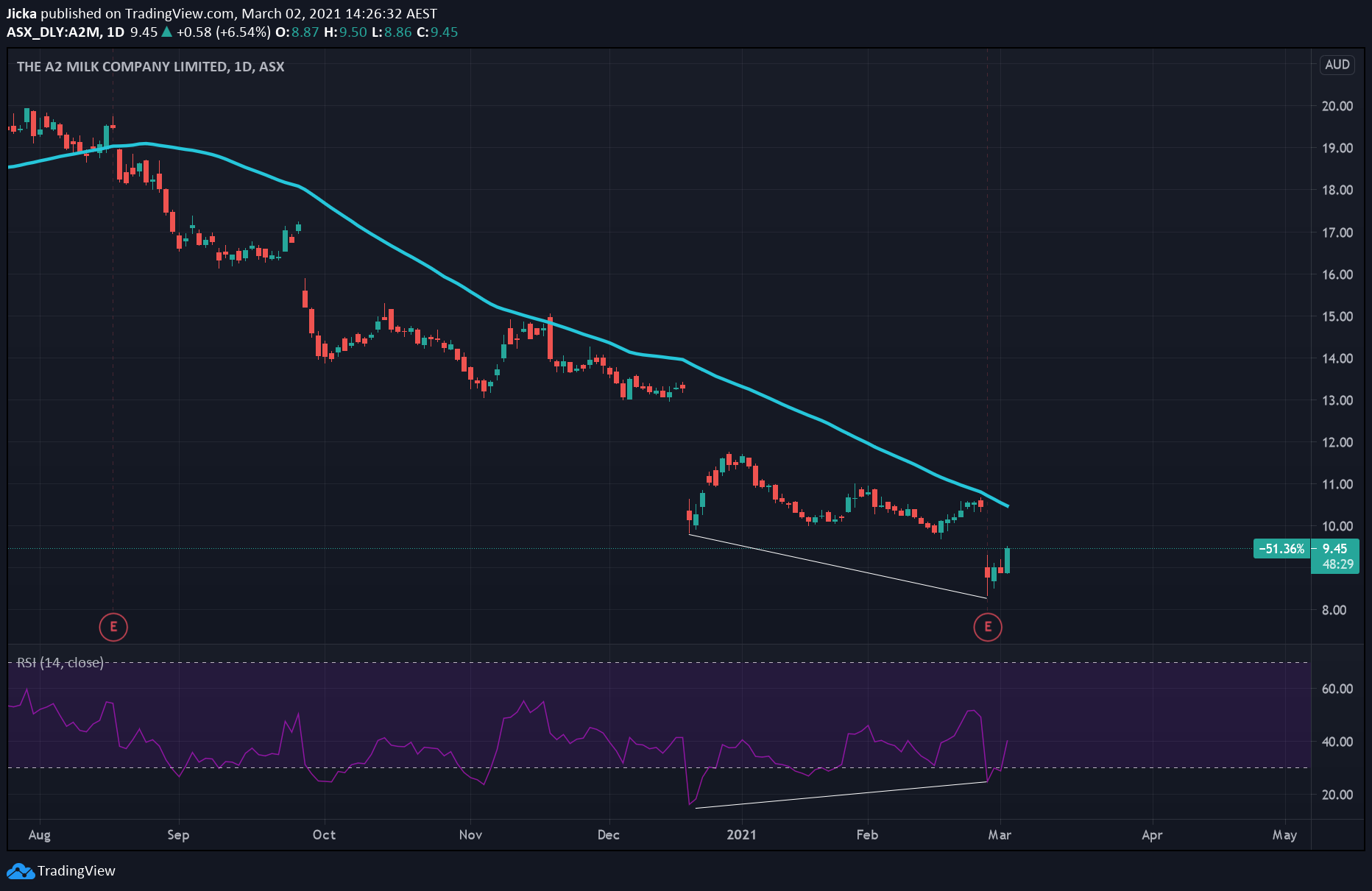This screenshot has width=1372, height=891.
Task: Click the 9.45 current price label
Action: point(1335,549)
